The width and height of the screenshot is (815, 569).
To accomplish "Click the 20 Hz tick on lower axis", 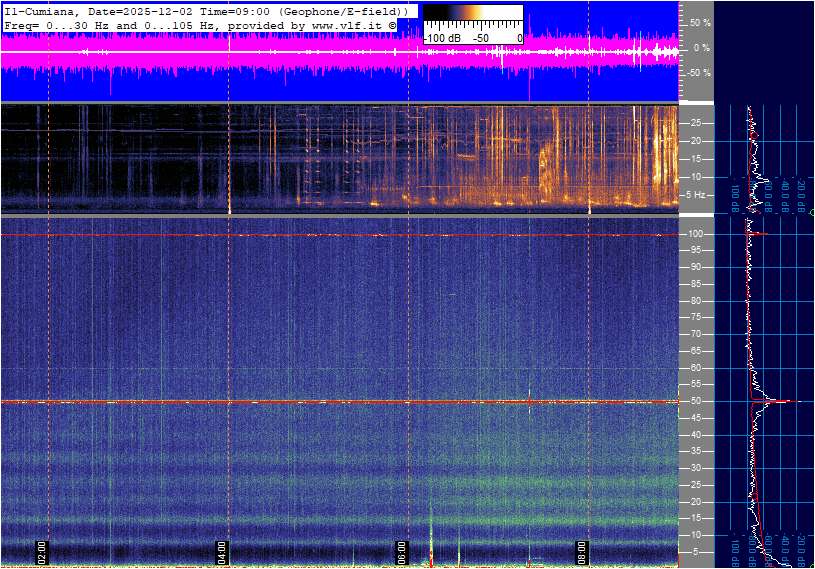I will (x=694, y=502).
